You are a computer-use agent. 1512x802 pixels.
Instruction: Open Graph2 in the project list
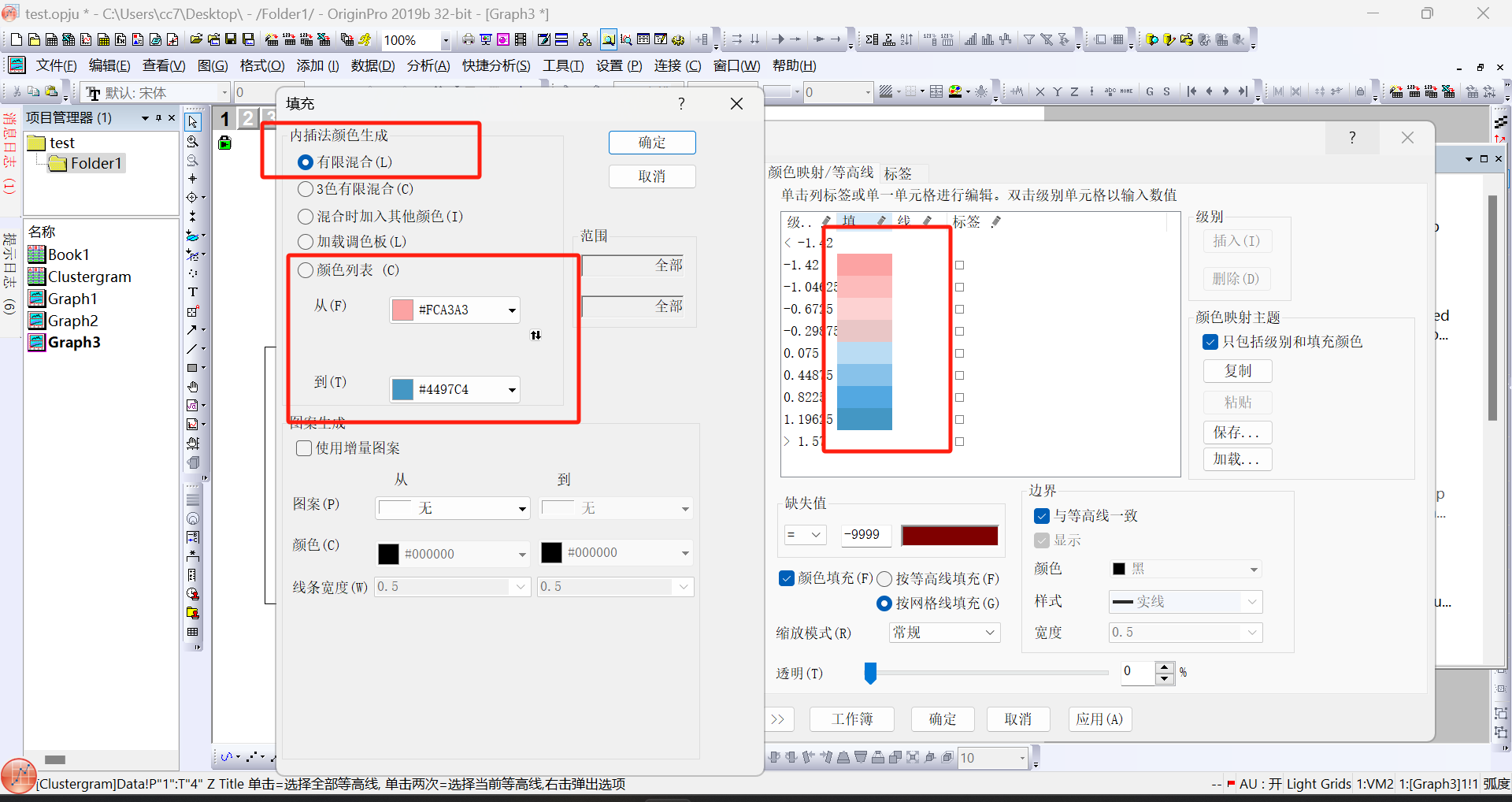point(72,321)
